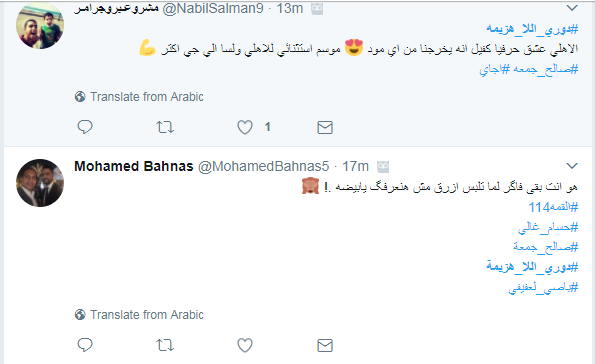
Task: Expand the options chevron on Mohamed Bahnas's tweet
Action: coord(572,166)
